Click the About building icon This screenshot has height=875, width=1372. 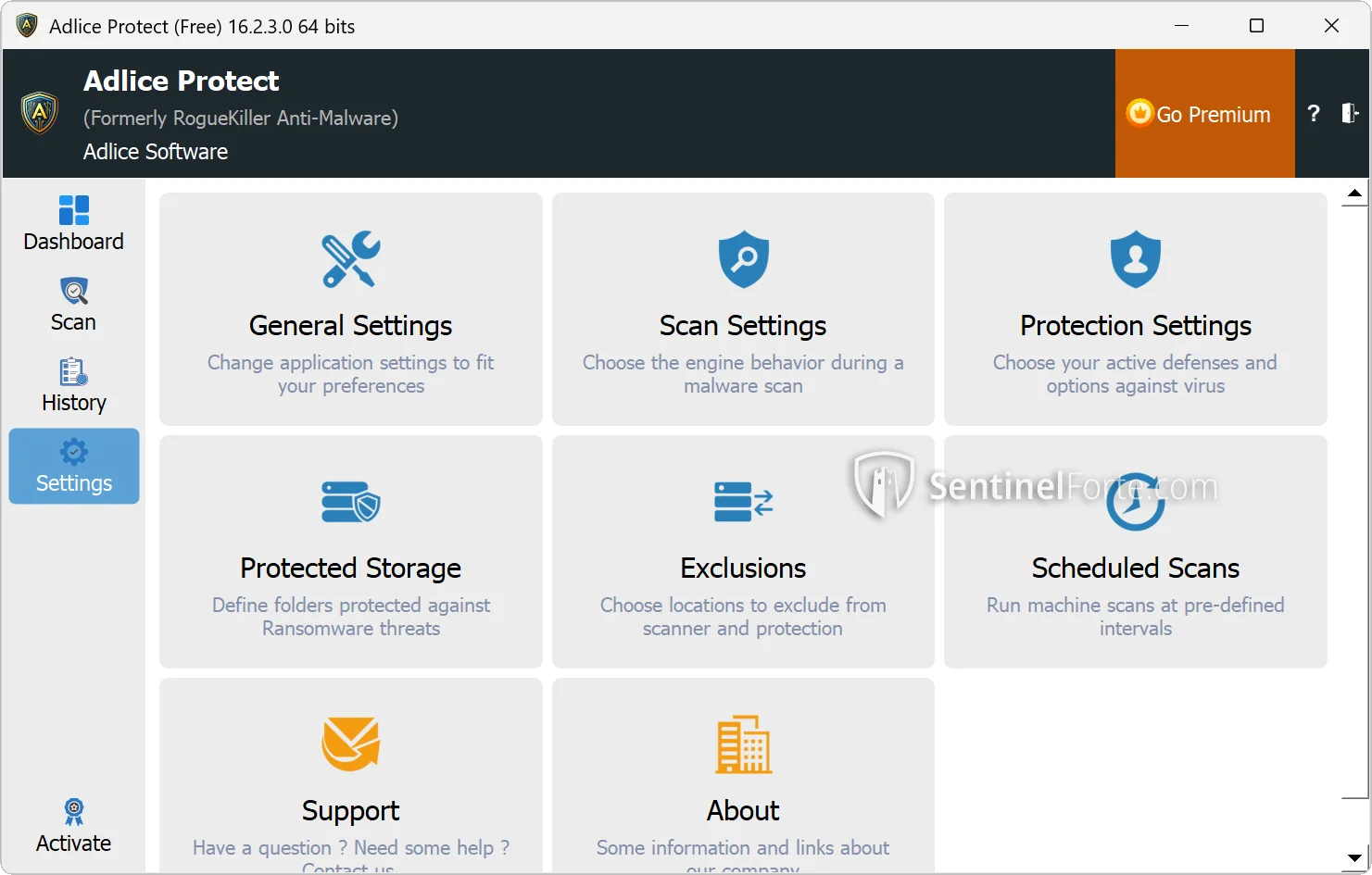tap(744, 744)
